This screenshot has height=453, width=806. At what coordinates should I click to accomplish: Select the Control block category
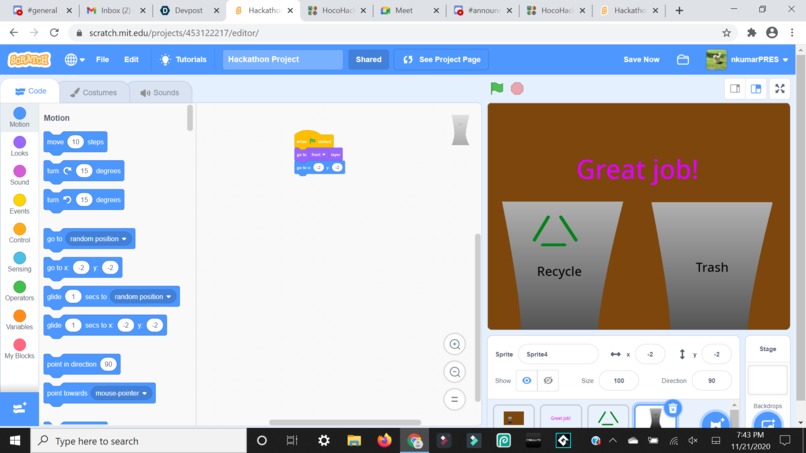coord(20,233)
